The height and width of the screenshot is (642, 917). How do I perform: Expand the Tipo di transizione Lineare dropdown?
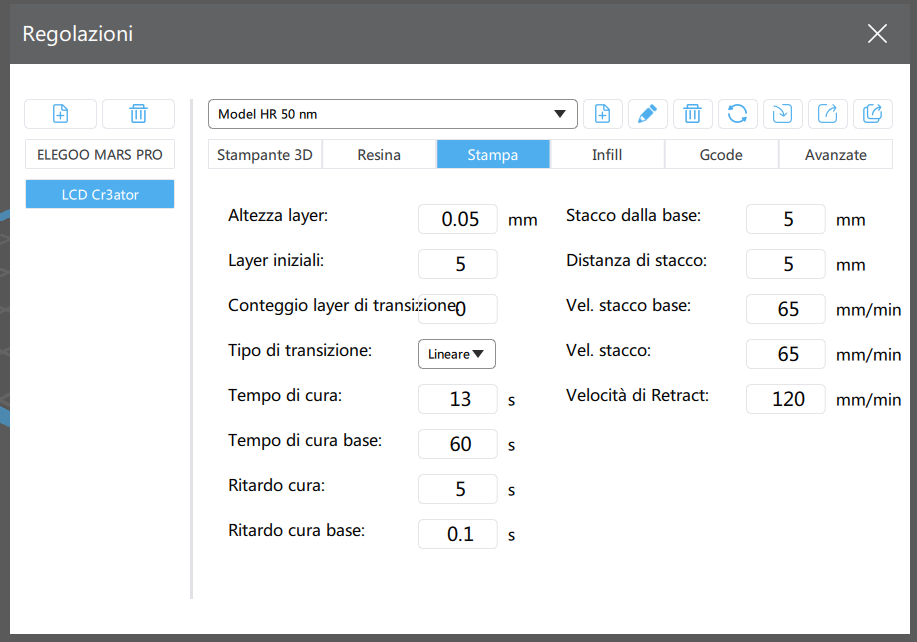pos(456,354)
